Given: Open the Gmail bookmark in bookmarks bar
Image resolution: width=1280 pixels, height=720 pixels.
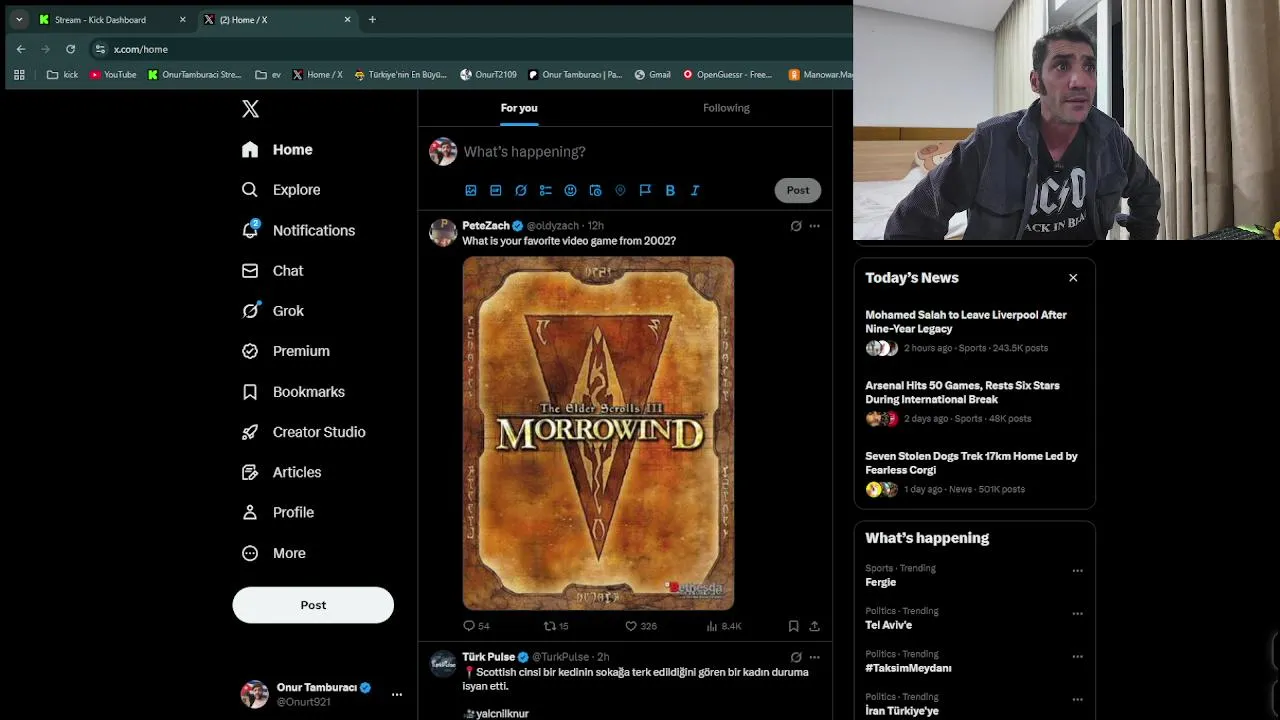Looking at the screenshot, I should tap(652, 75).
